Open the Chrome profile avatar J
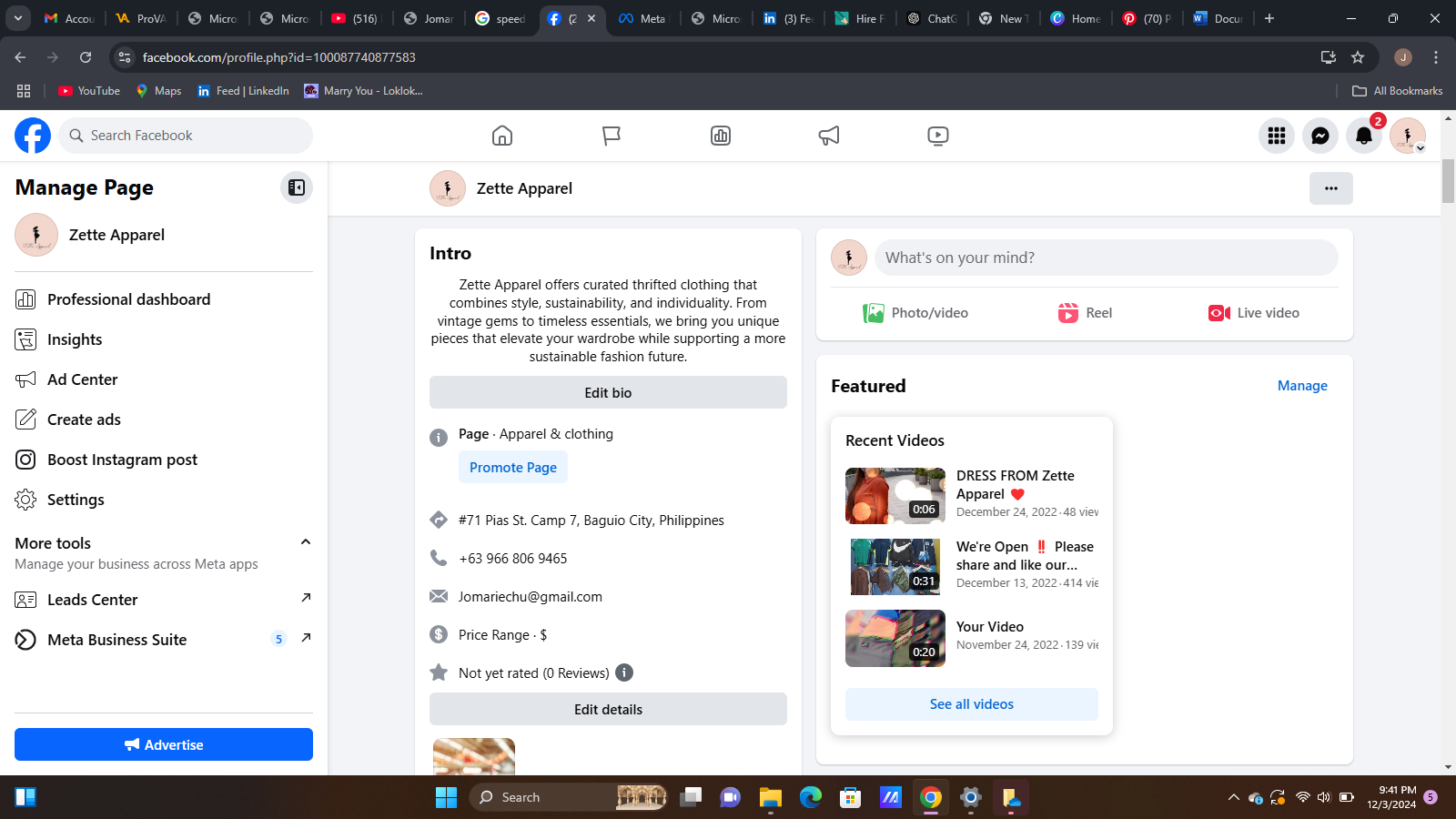Screen dimensions: 1456x819 (1403, 57)
